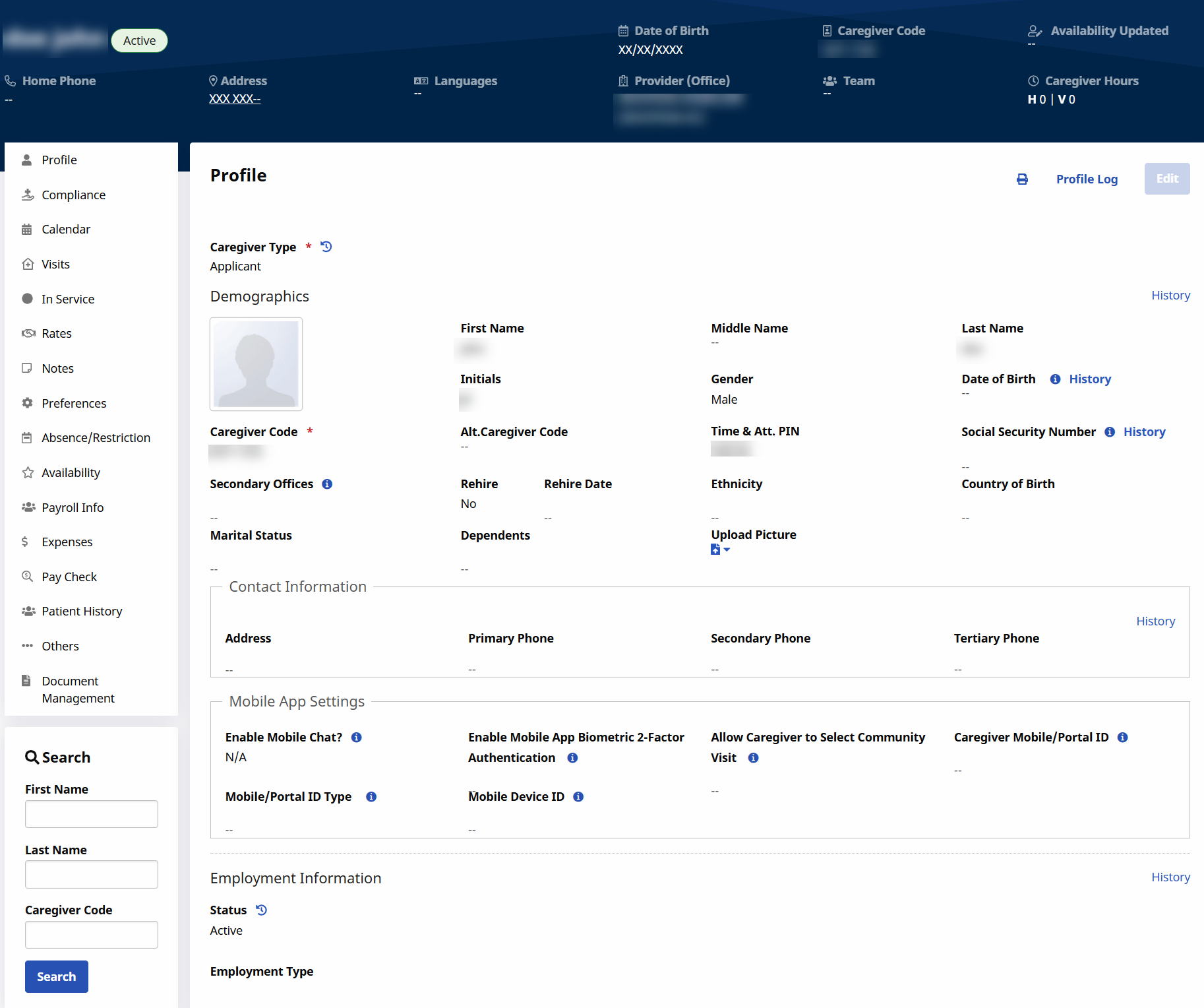This screenshot has height=1008, width=1204.
Task: Select Absence/Restriction in the sidebar
Action: pos(96,438)
